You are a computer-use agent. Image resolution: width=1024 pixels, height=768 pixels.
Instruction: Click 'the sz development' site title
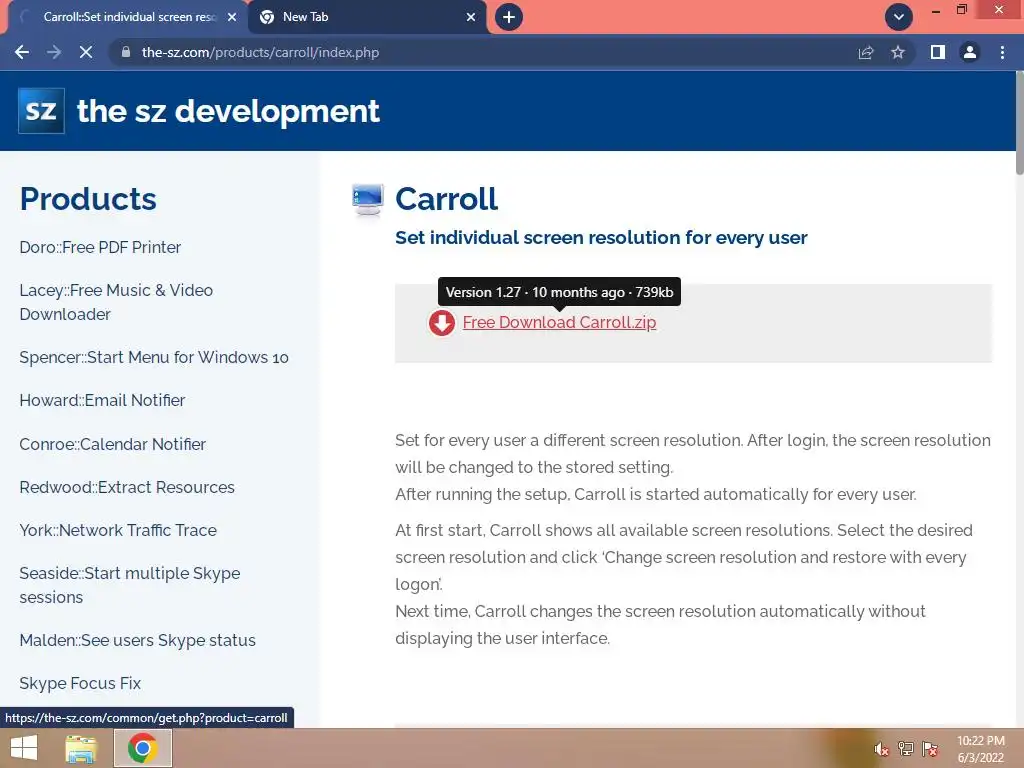[228, 111]
